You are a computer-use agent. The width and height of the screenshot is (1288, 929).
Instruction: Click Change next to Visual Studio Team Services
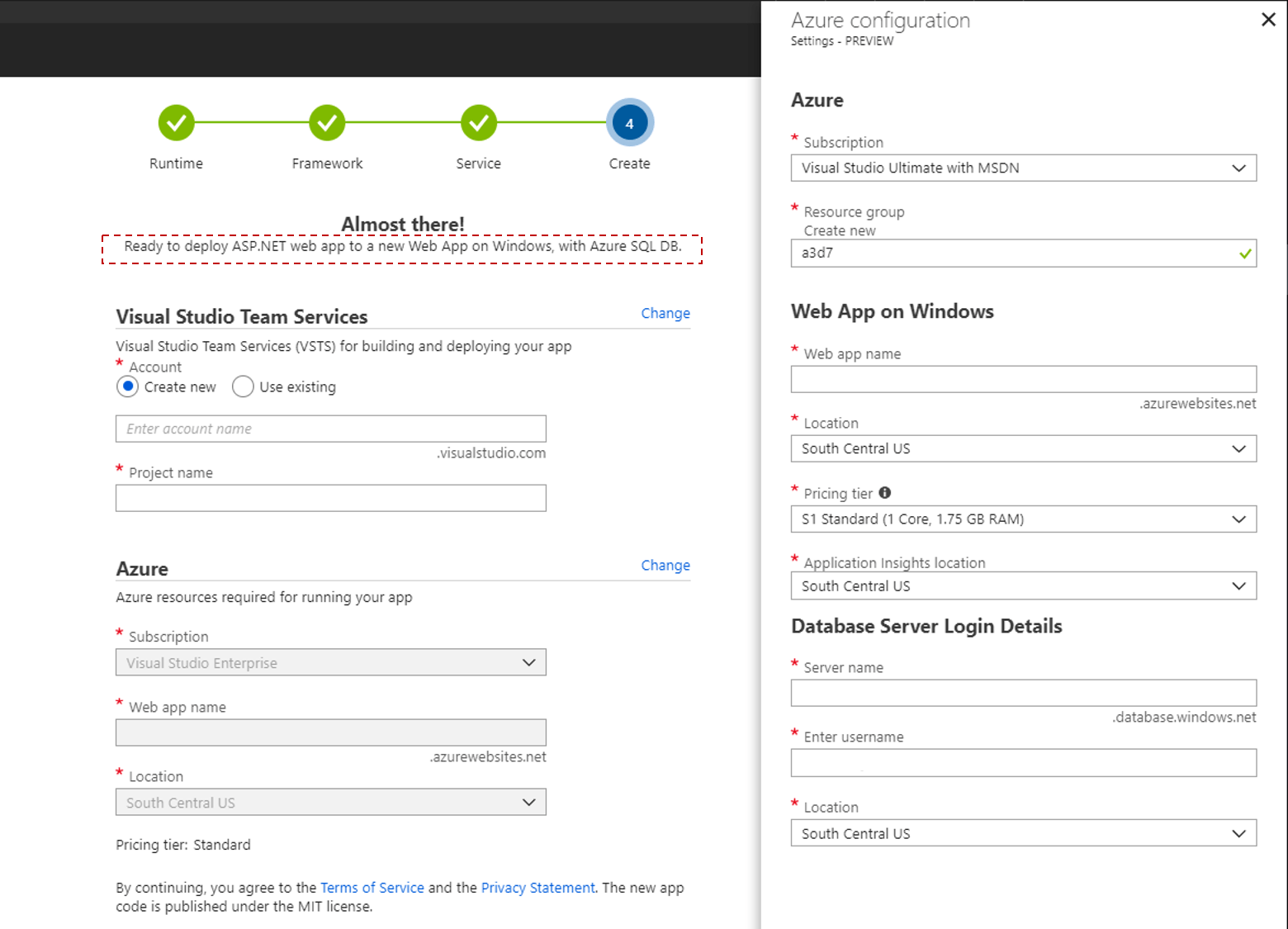(x=665, y=313)
